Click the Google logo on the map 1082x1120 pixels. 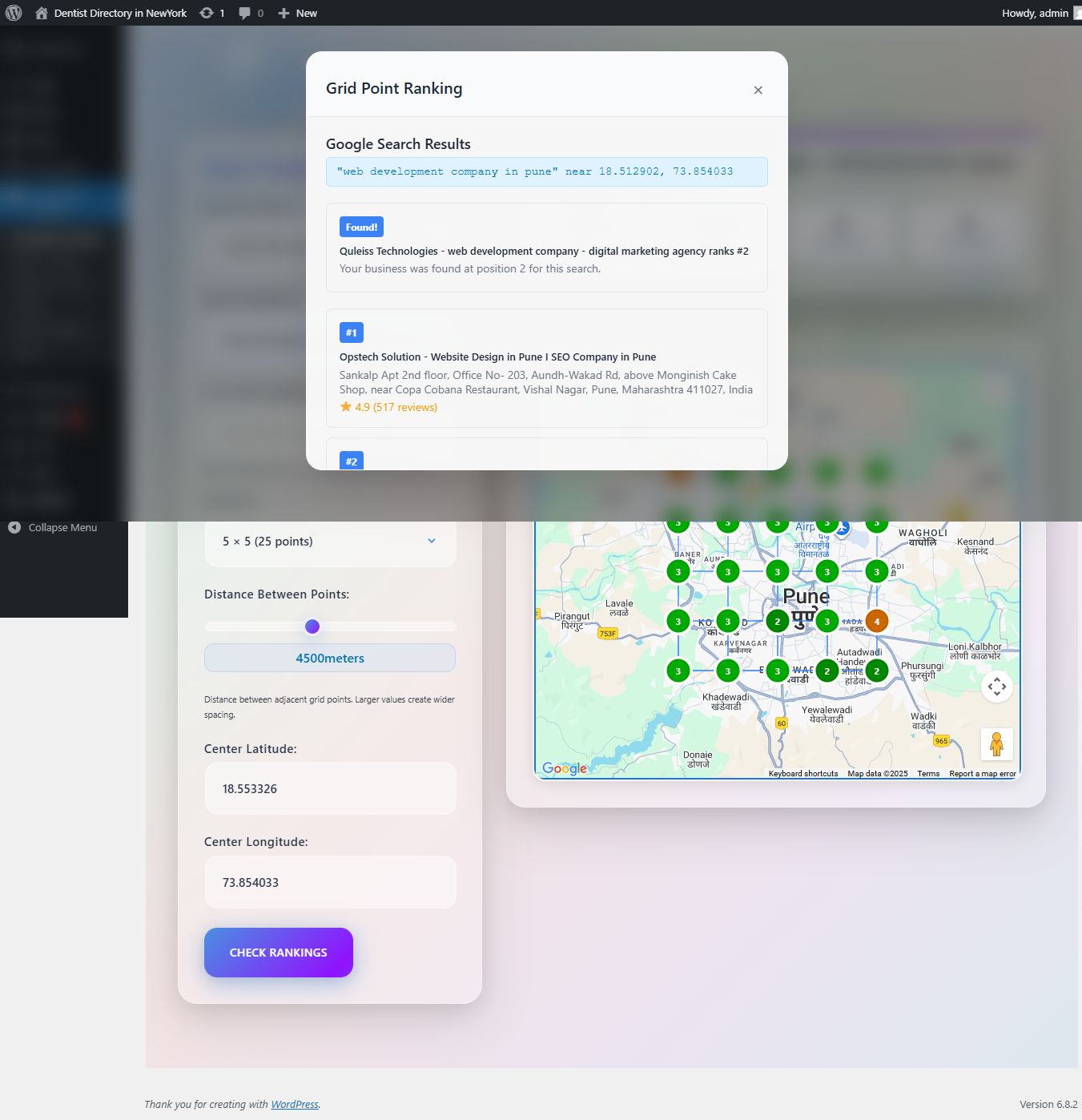coord(565,768)
